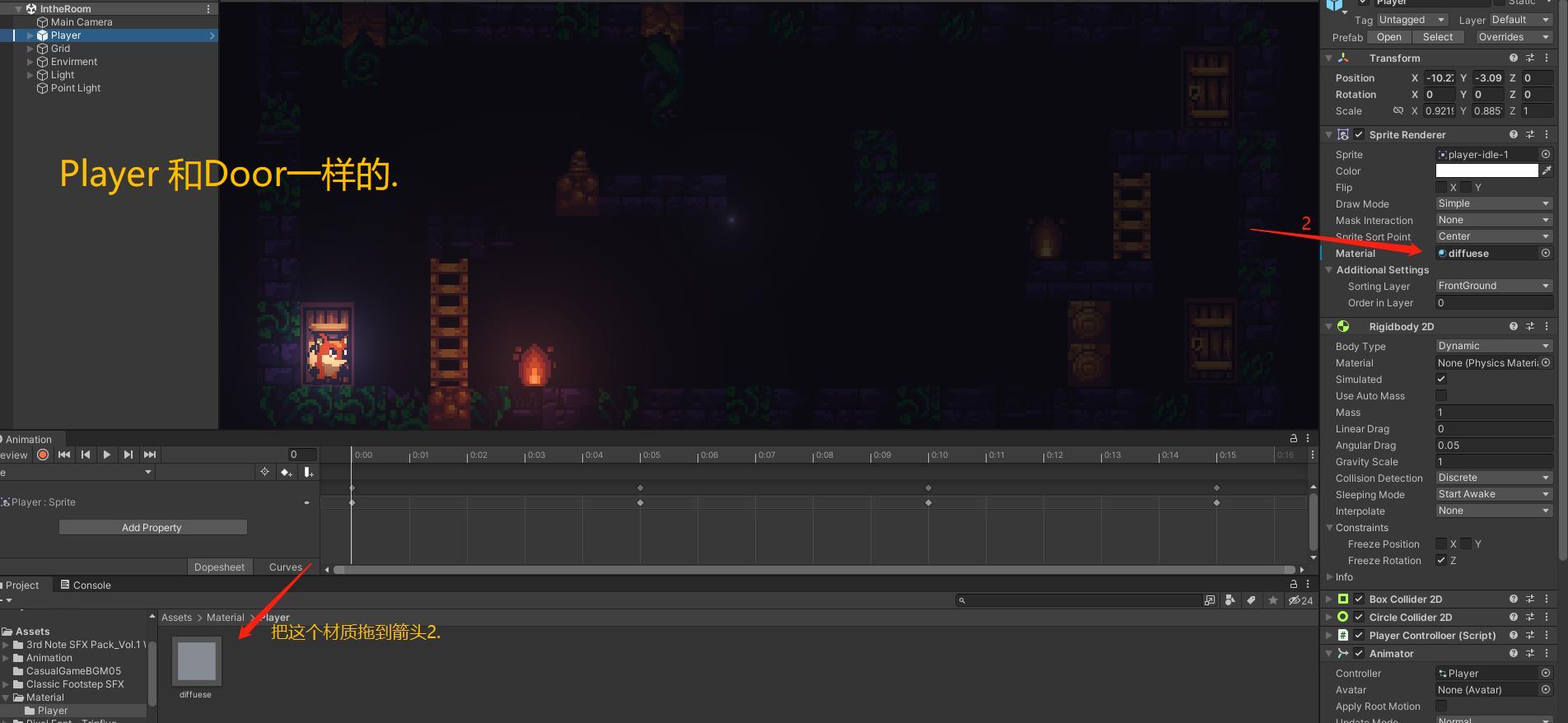Click the white Color swatch of Sprite Renderer
The image size is (1568, 723).
1486,170
